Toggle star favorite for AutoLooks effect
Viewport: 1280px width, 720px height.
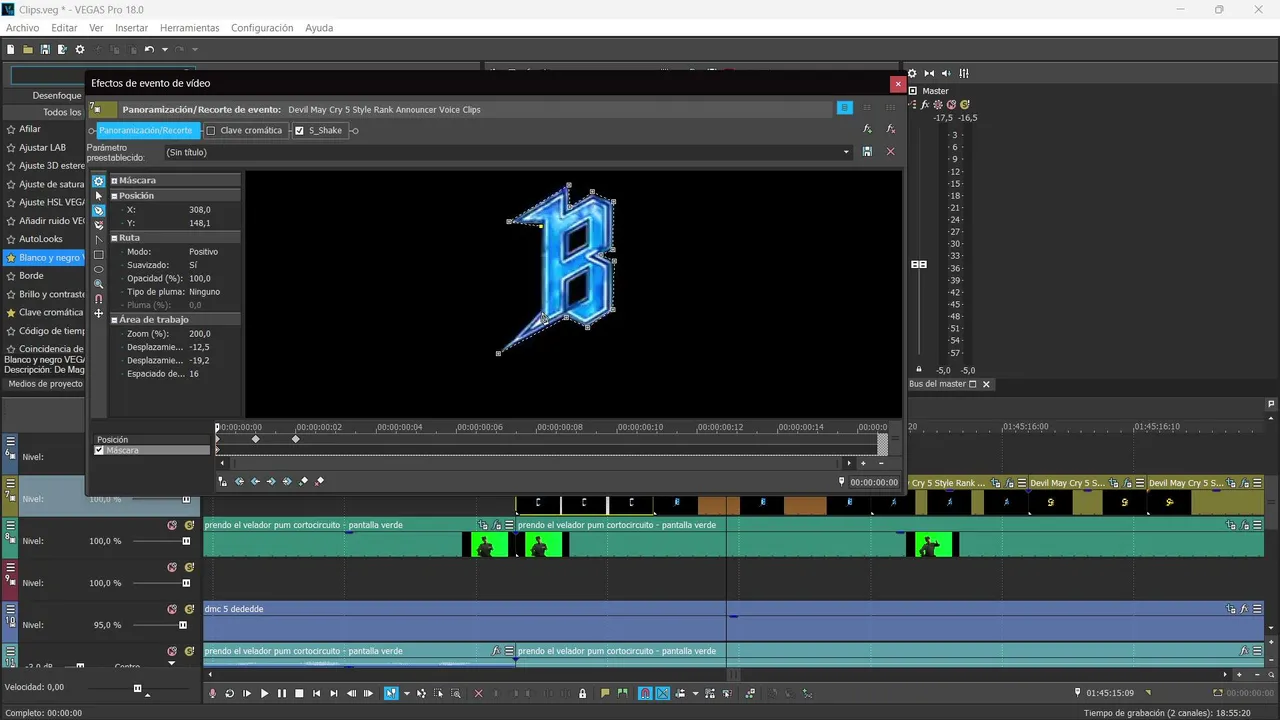click(x=11, y=239)
